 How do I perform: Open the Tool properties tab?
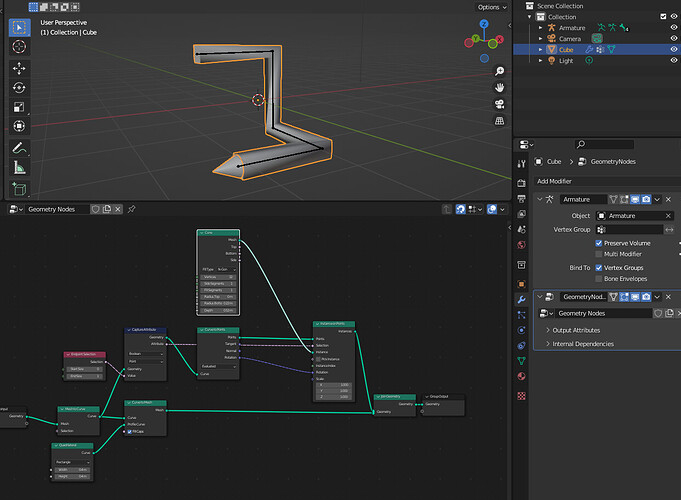(522, 164)
